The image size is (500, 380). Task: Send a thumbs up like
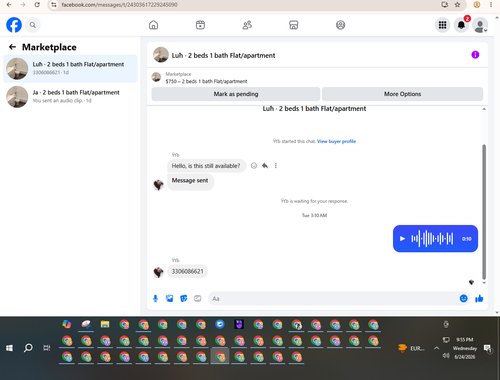479,298
